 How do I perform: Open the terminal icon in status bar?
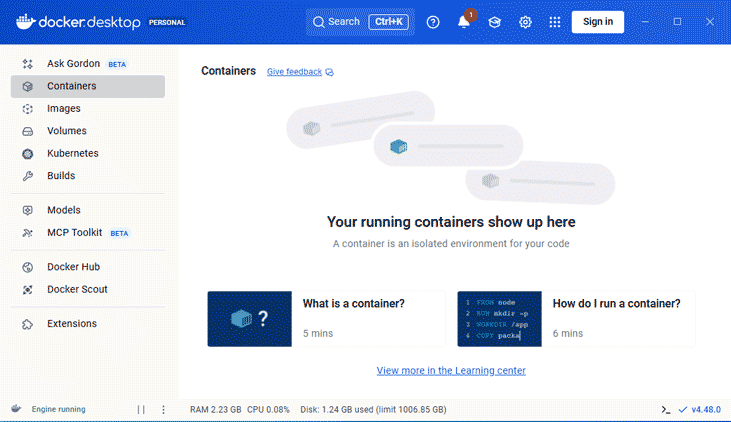click(x=666, y=410)
